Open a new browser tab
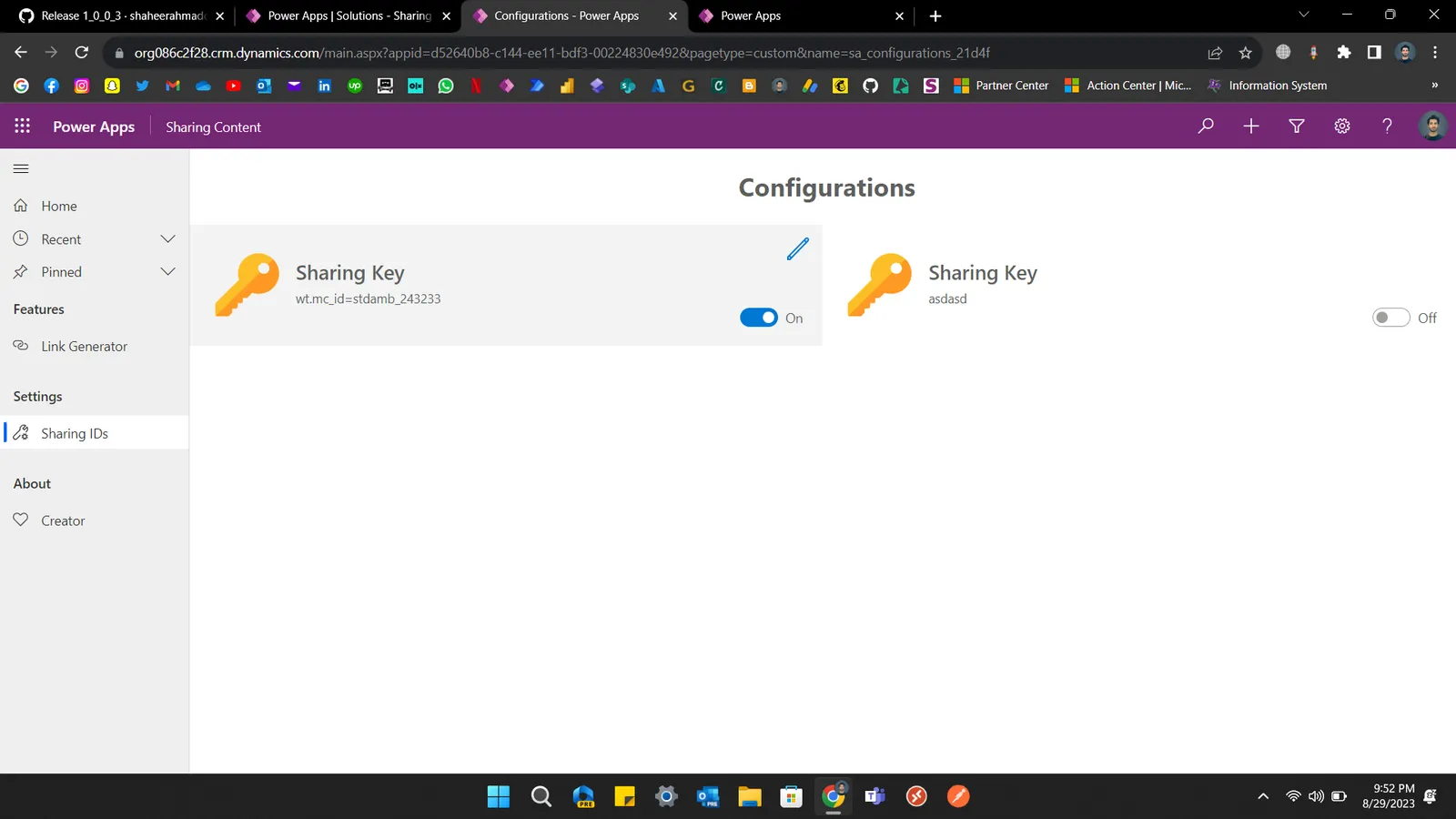 [x=935, y=15]
